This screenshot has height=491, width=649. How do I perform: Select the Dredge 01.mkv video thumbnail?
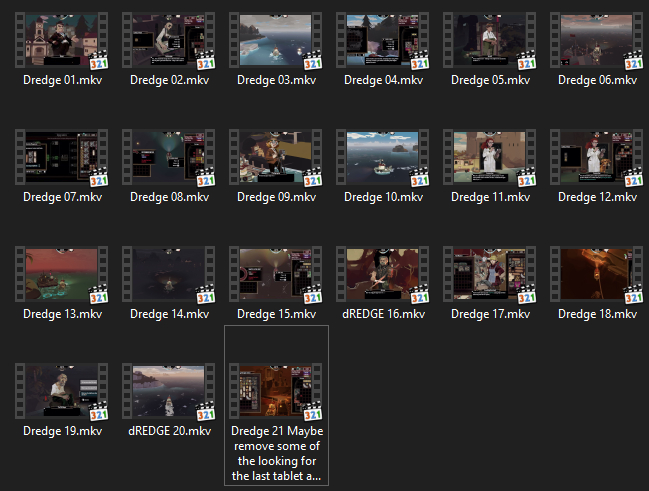pyautogui.click(x=62, y=40)
